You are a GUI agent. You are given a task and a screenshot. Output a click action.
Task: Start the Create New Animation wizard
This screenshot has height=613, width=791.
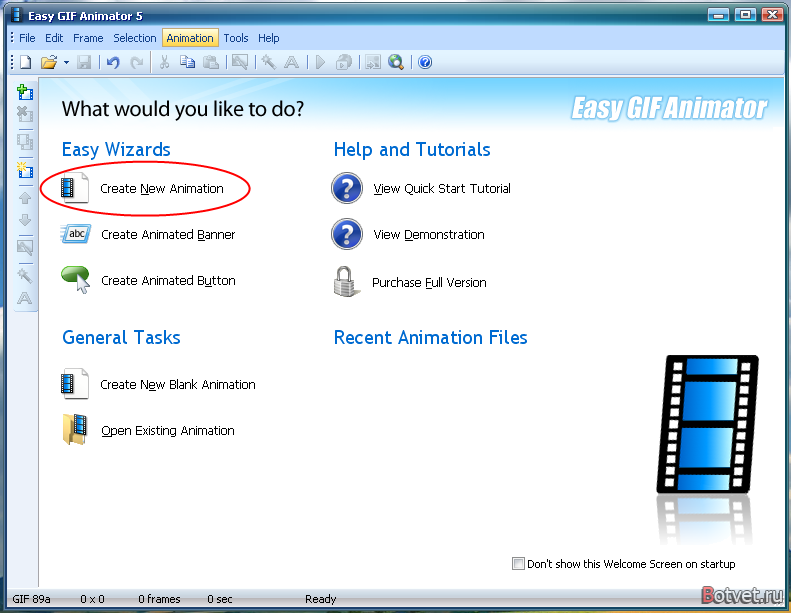point(161,188)
